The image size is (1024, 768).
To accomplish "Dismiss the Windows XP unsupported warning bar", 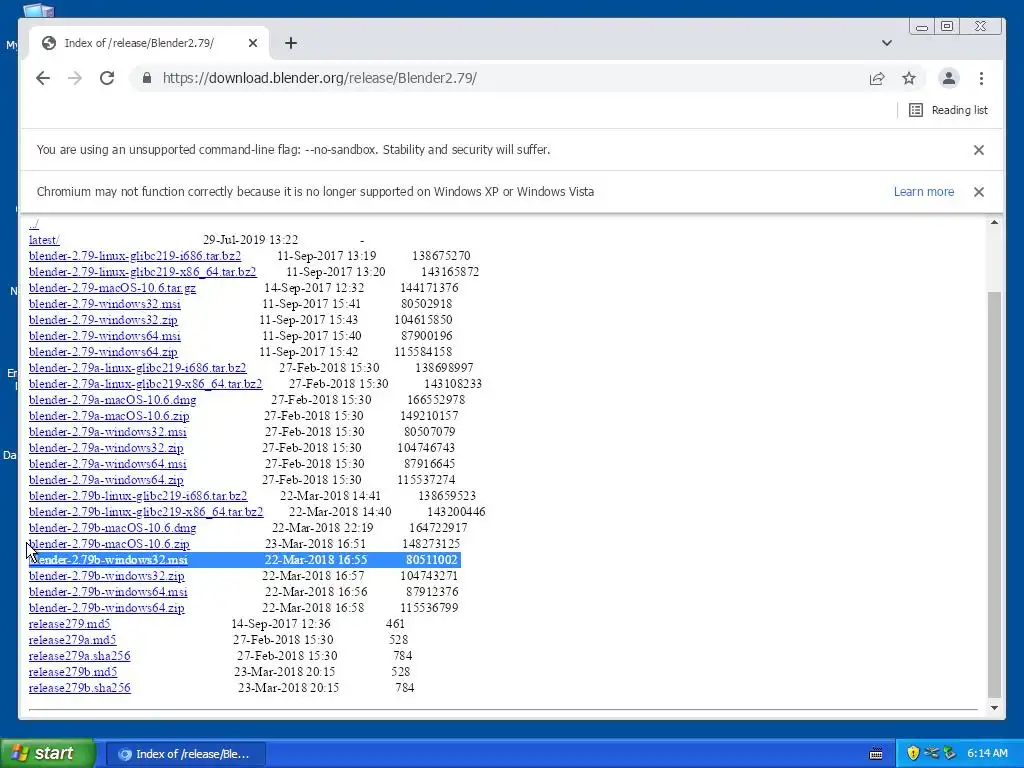I will [x=978, y=192].
